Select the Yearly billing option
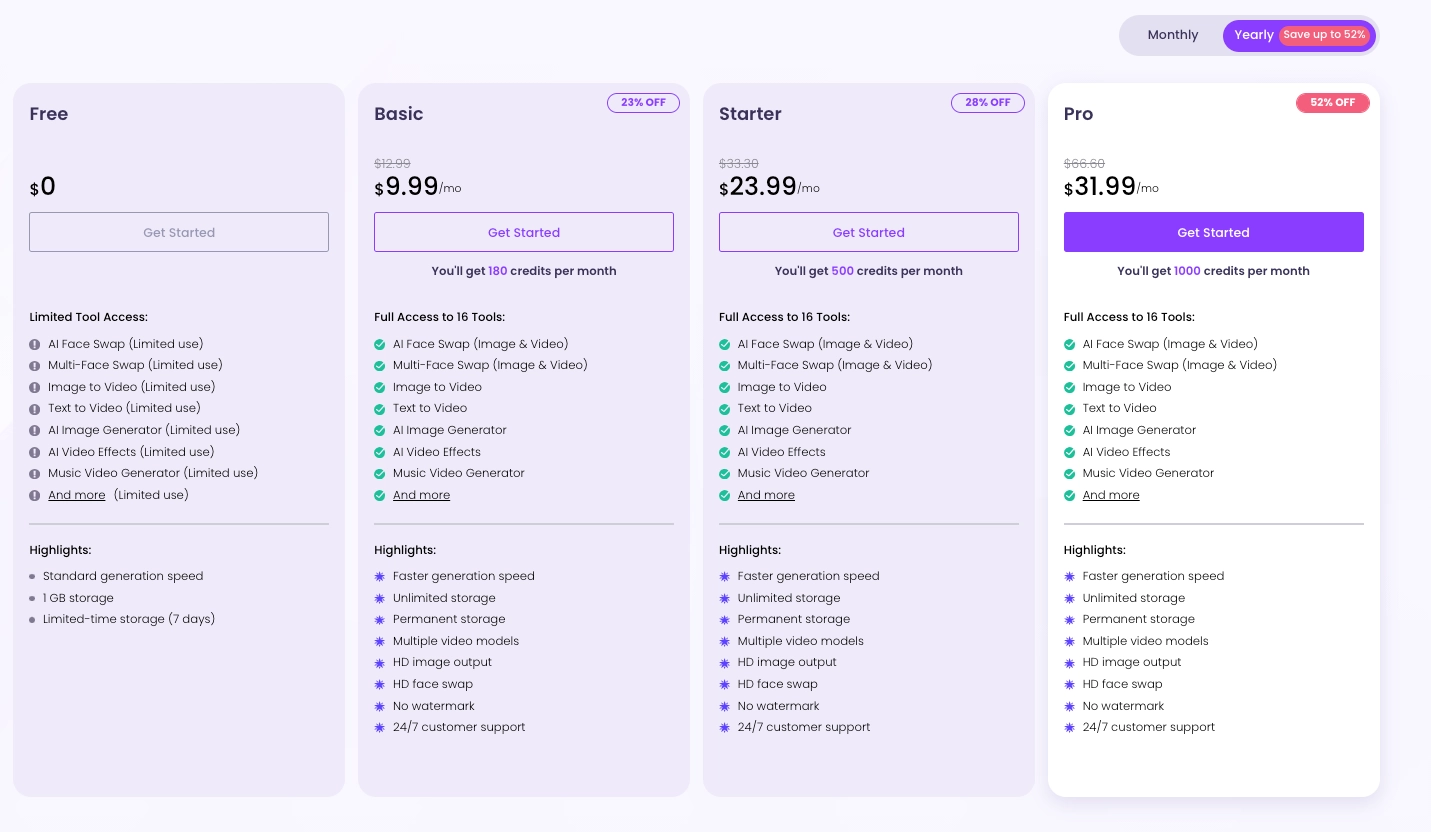The height and width of the screenshot is (832, 1431). coord(1254,35)
